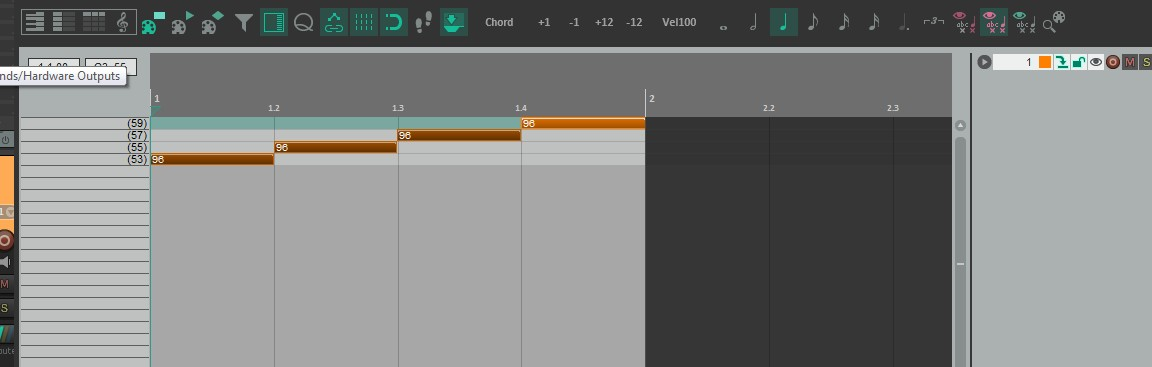Open the event filter funnel icon
The height and width of the screenshot is (367, 1152).
244,23
